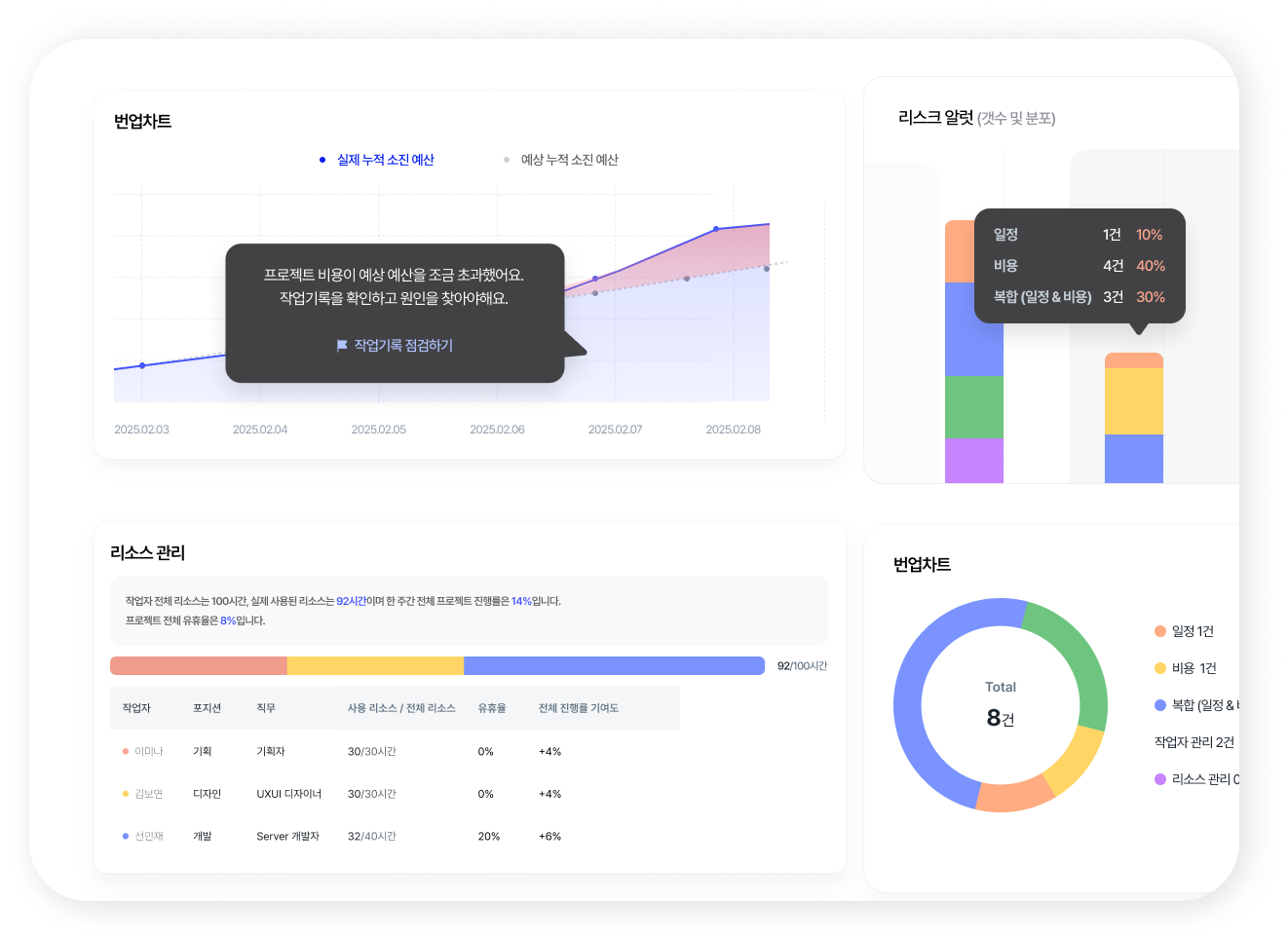Viewport: 1288px width, 940px height.
Task: Click the Total 8건 center of the donut
Action: coord(1001,705)
